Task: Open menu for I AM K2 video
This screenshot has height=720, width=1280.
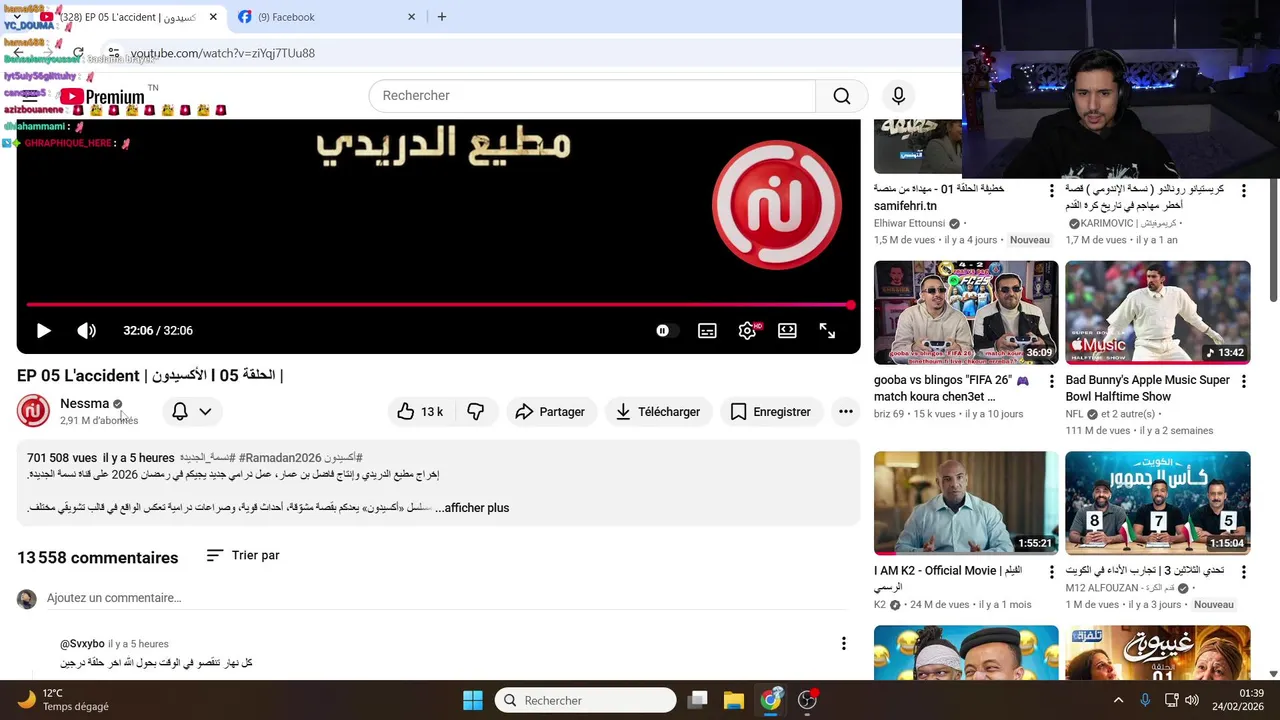Action: click(x=1051, y=572)
